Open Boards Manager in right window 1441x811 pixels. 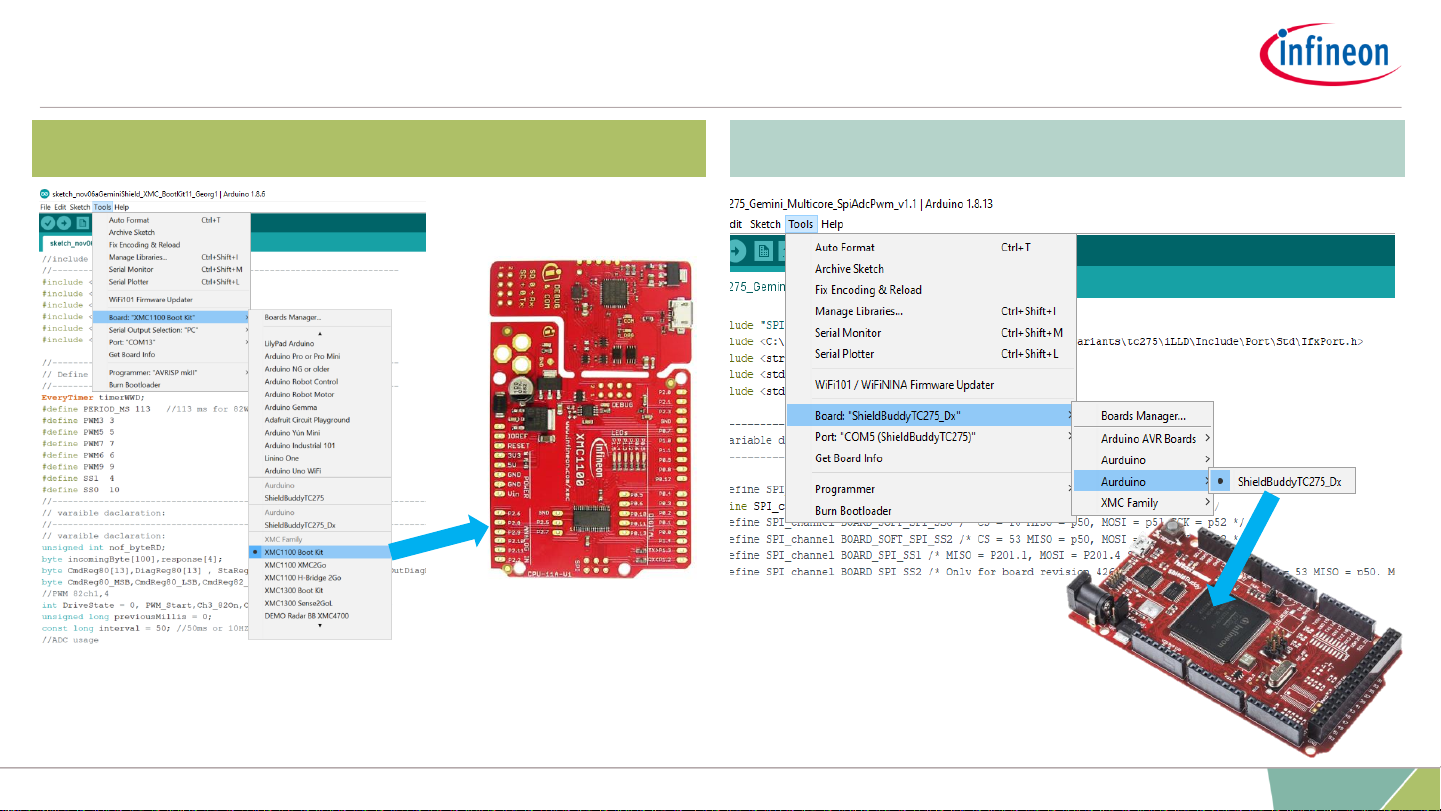pyautogui.click(x=1142, y=416)
